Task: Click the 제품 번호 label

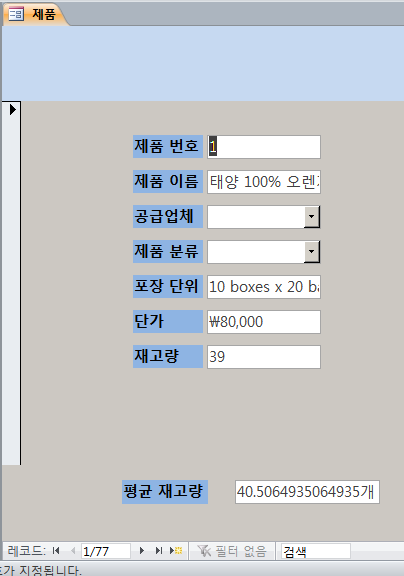Action: tap(168, 147)
